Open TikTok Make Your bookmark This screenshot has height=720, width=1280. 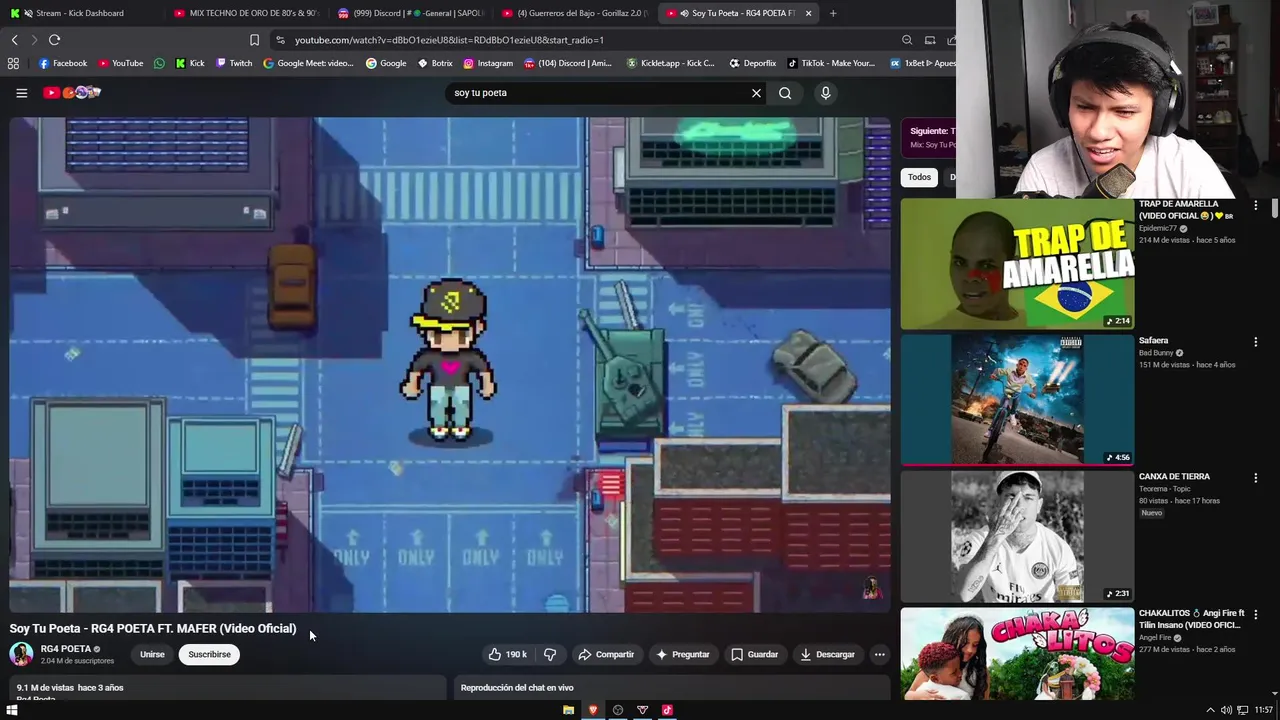click(831, 63)
